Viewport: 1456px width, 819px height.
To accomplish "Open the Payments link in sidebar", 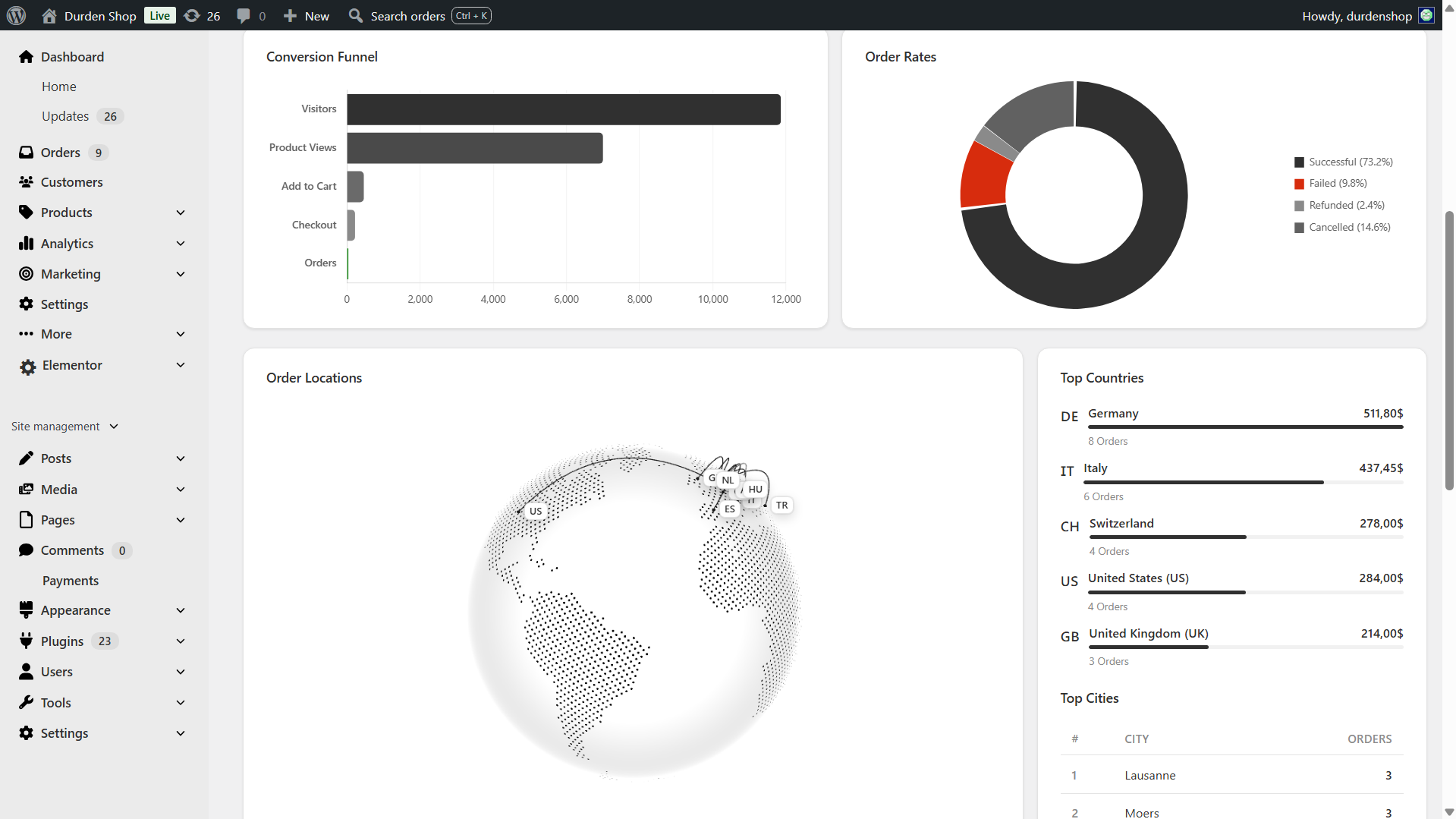I will (71, 581).
